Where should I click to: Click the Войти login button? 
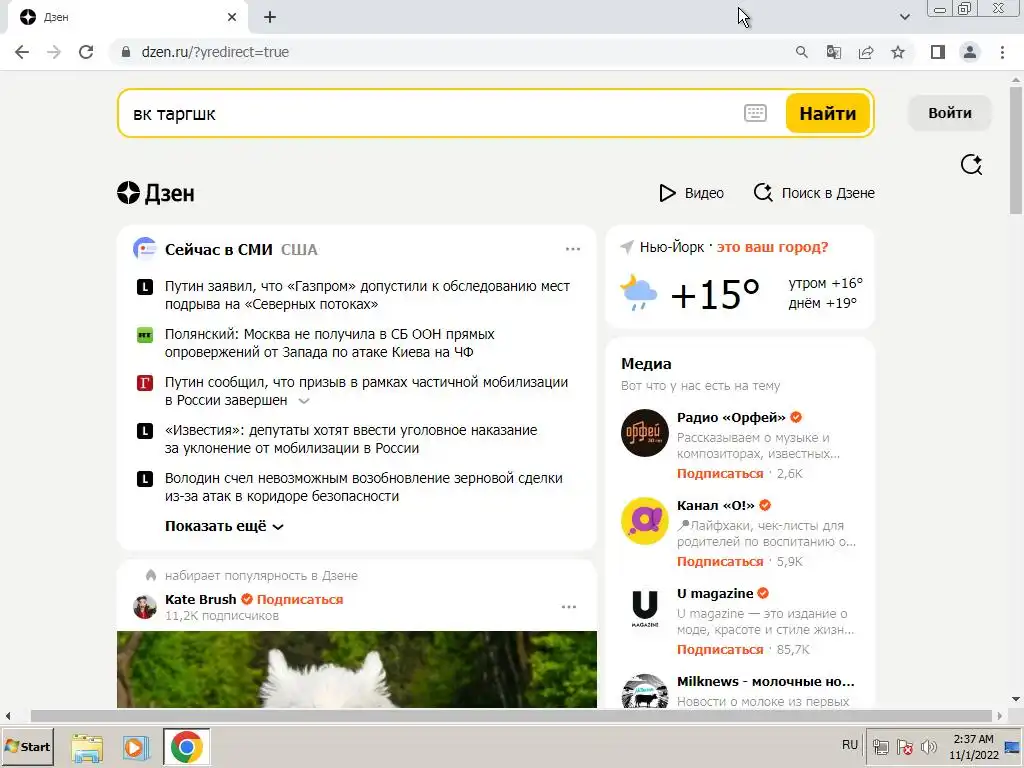tap(950, 113)
